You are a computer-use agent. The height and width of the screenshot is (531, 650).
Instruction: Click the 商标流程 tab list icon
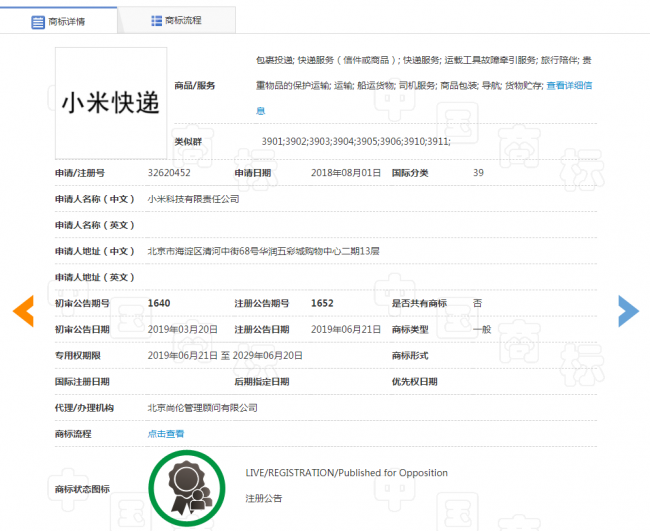tap(156, 21)
